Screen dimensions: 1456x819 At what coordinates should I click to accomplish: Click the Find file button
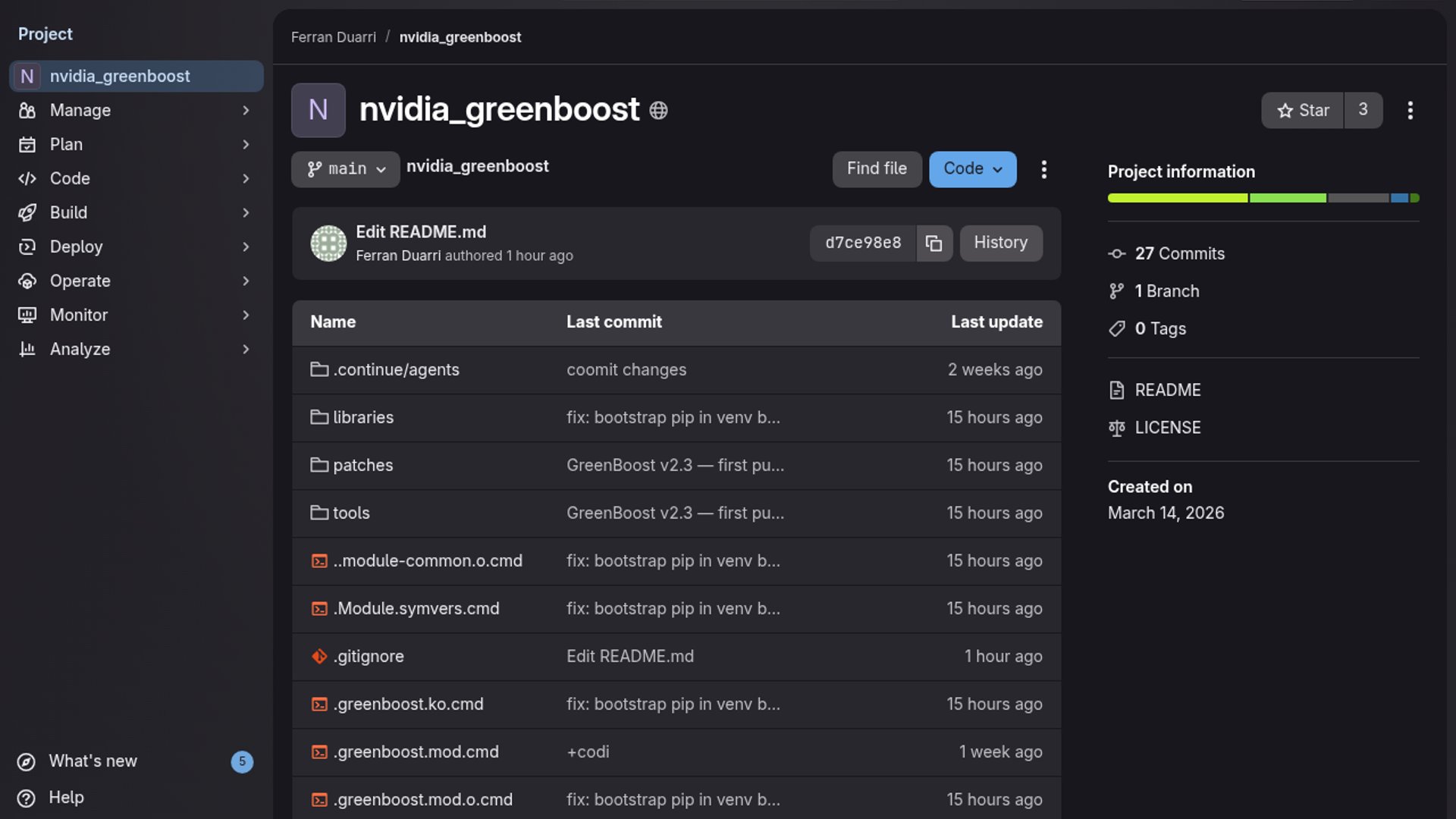(877, 169)
